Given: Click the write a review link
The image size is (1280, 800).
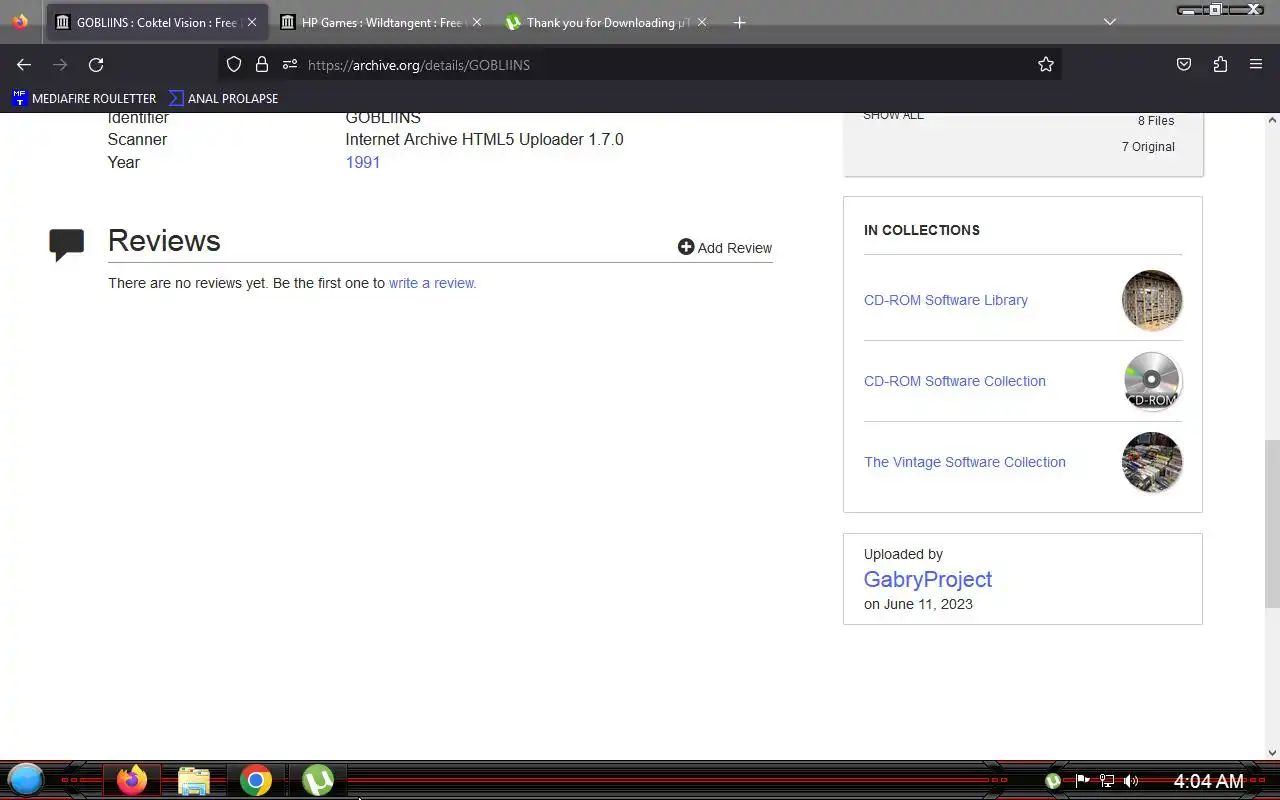Looking at the screenshot, I should [x=432, y=283].
